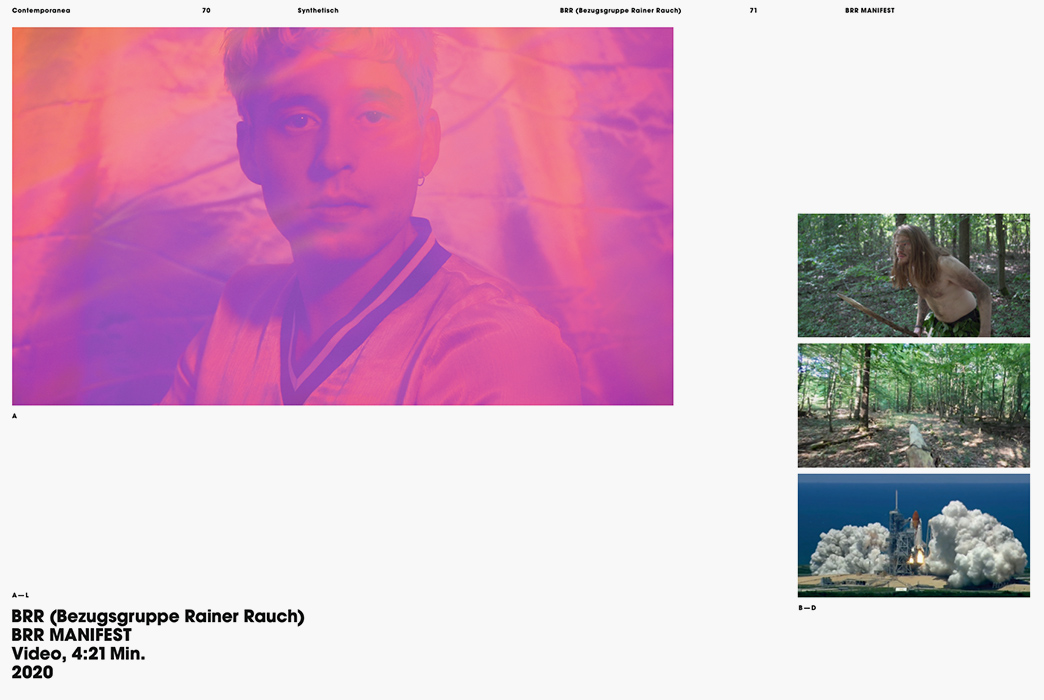
Task: Click the A—L figure range label
Action: coord(20,595)
